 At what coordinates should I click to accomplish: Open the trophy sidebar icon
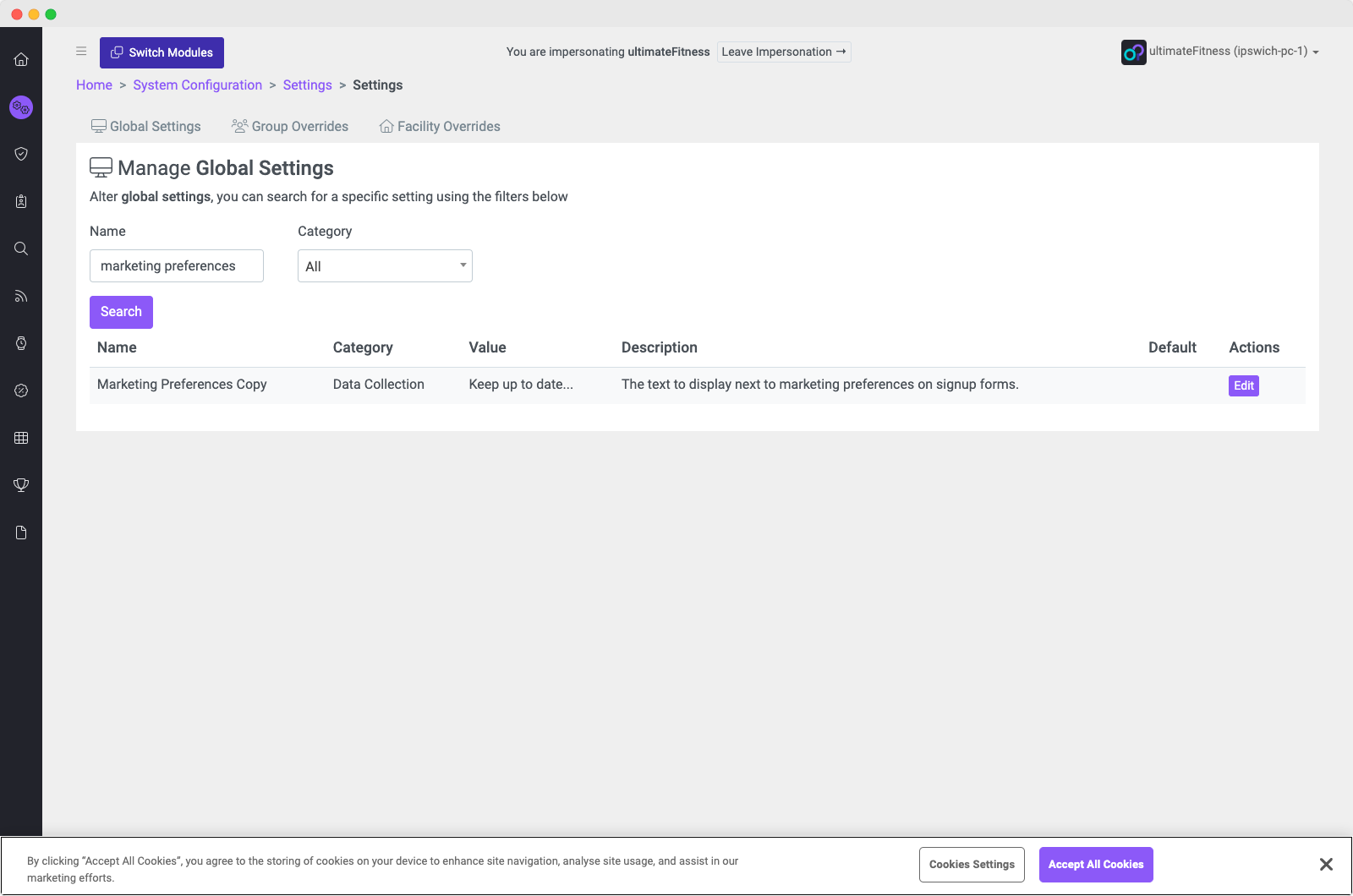(21, 485)
